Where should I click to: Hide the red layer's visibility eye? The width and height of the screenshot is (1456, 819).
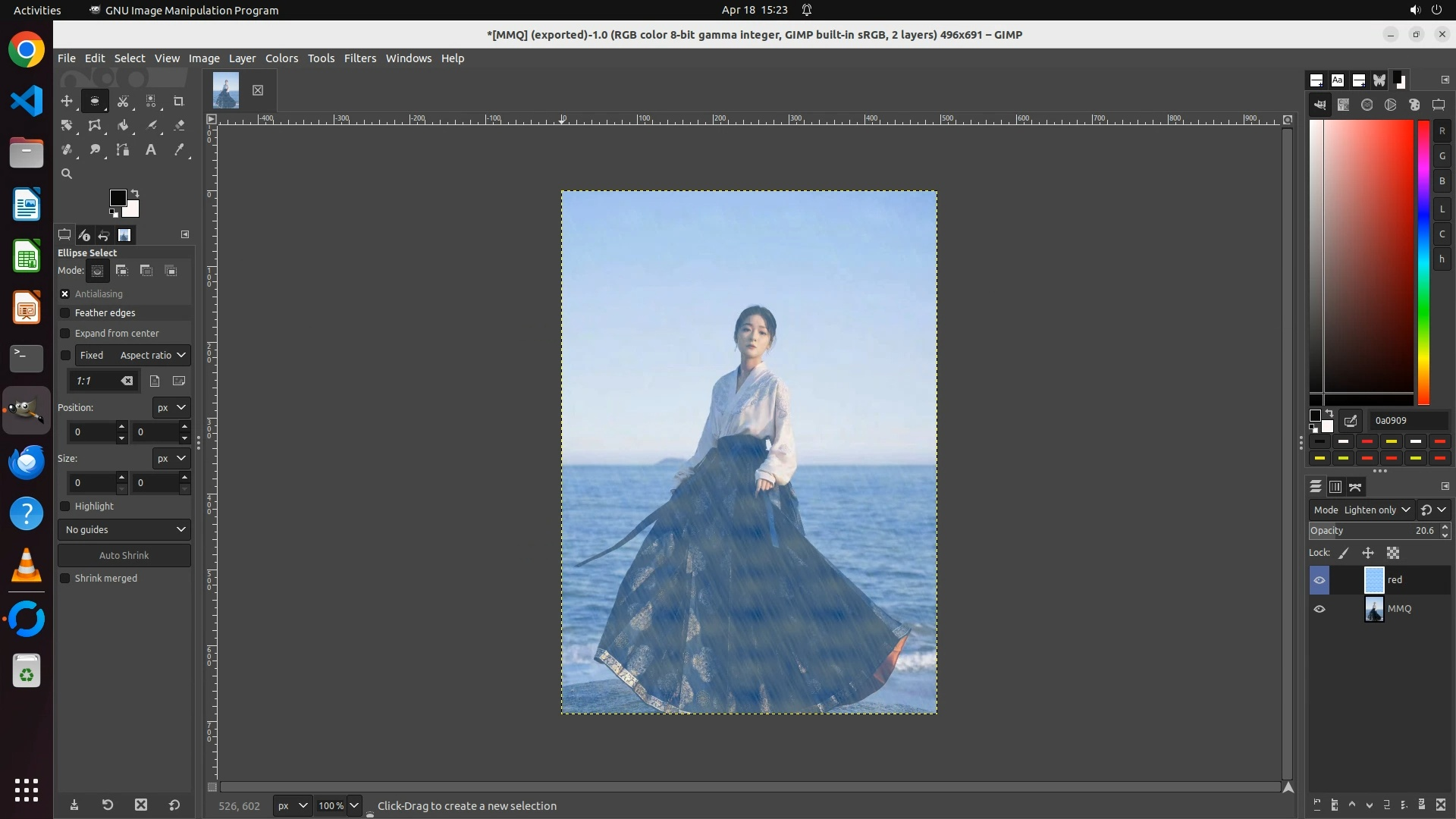click(x=1319, y=580)
